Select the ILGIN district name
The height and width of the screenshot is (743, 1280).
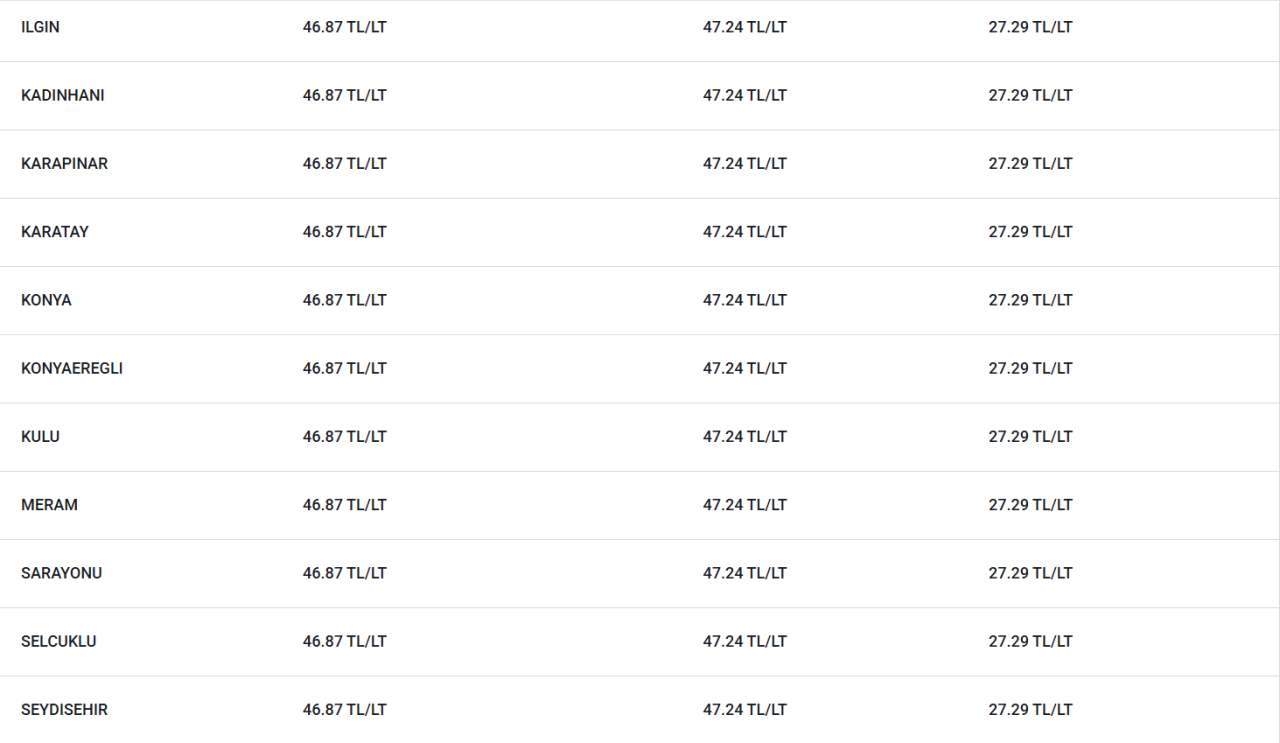pyautogui.click(x=40, y=27)
